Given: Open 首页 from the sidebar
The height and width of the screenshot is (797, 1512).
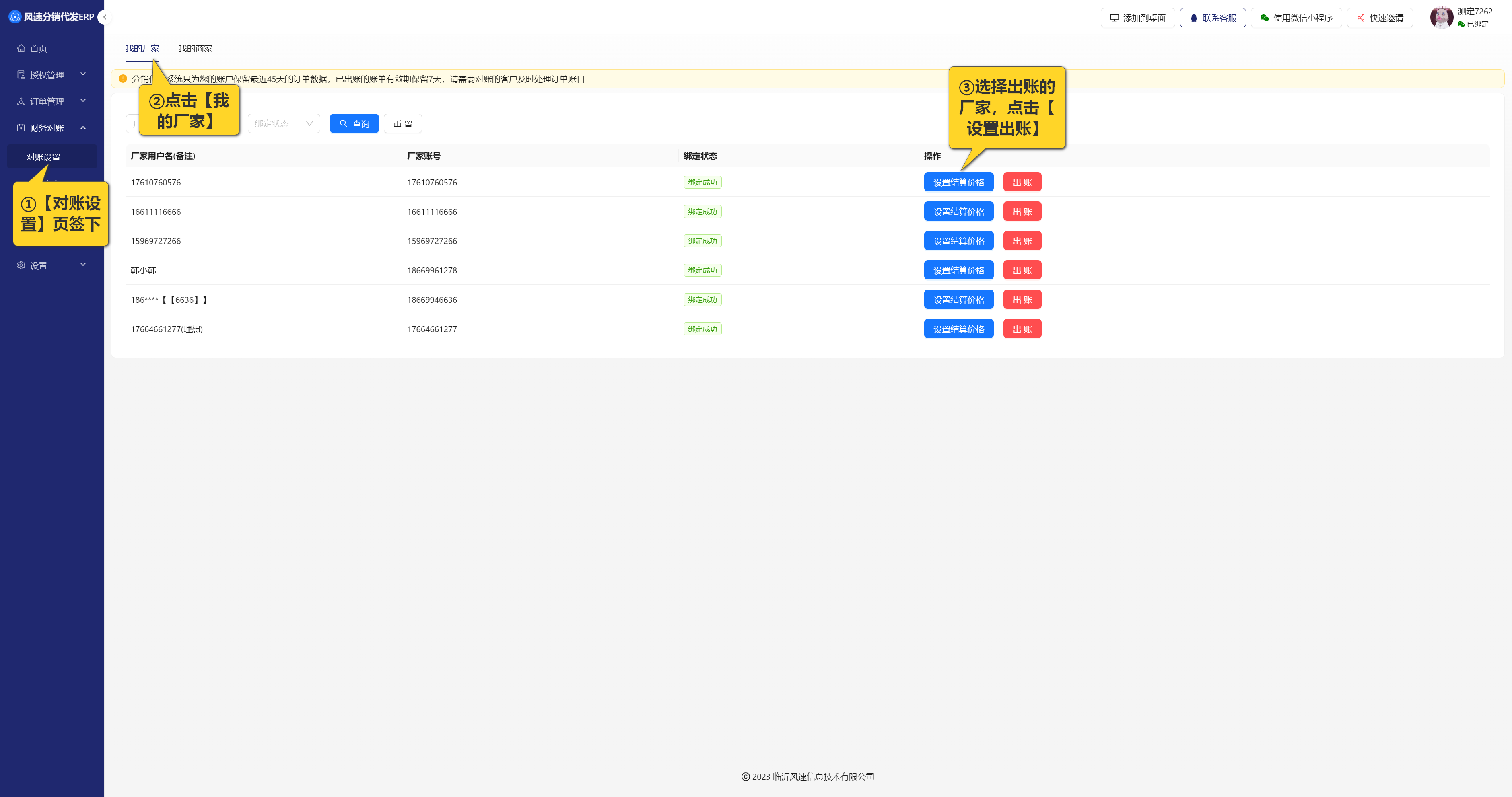Looking at the screenshot, I should [39, 49].
